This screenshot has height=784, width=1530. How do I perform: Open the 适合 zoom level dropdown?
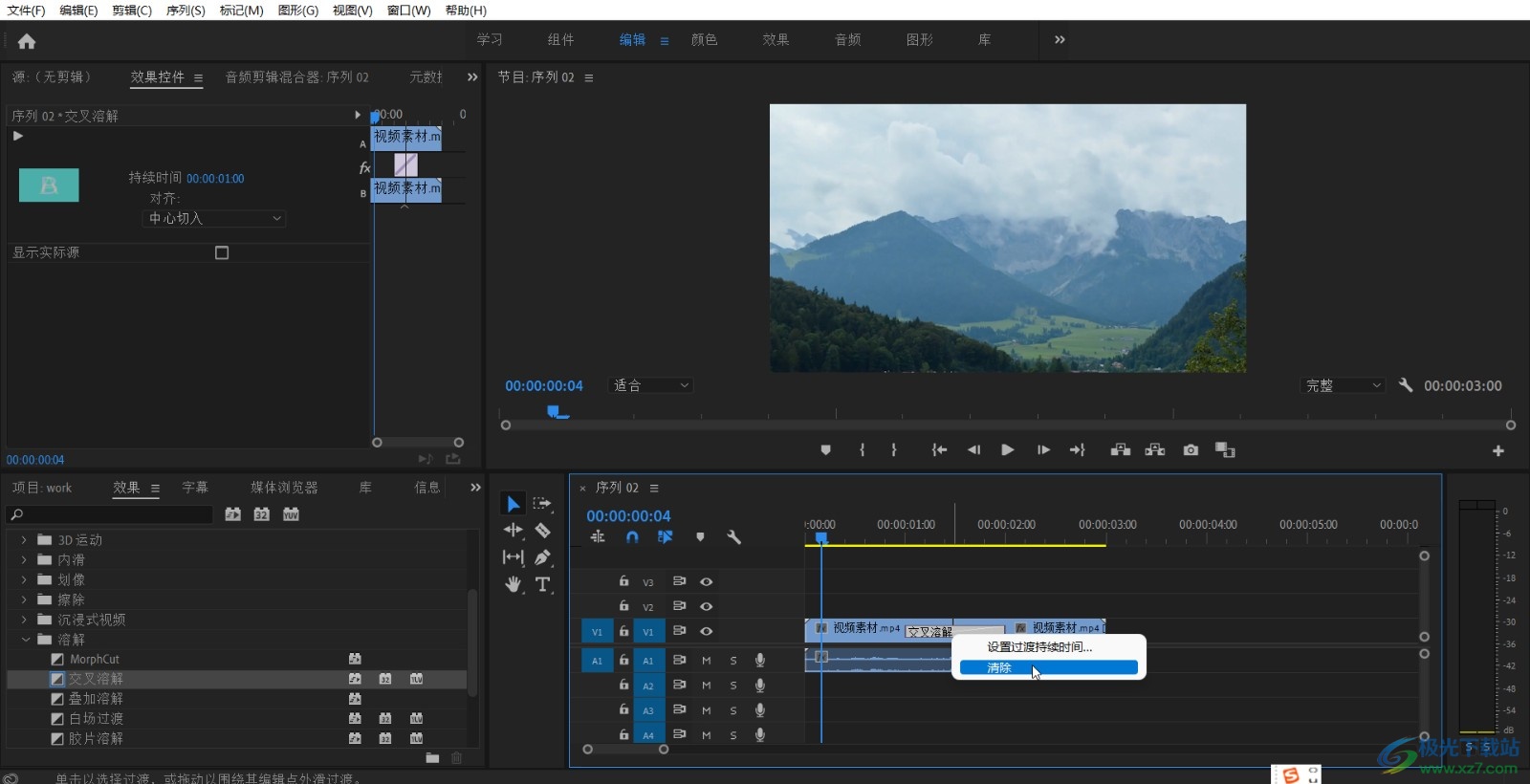coord(650,385)
